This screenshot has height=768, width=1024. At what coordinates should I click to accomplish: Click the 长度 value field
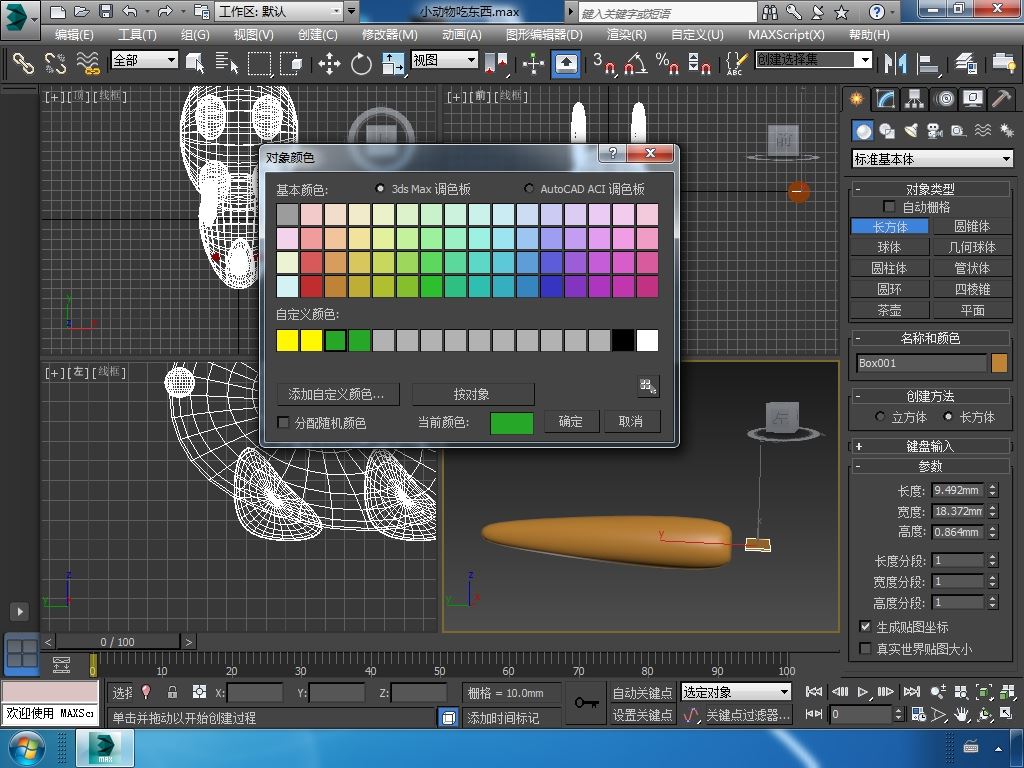[x=957, y=490]
